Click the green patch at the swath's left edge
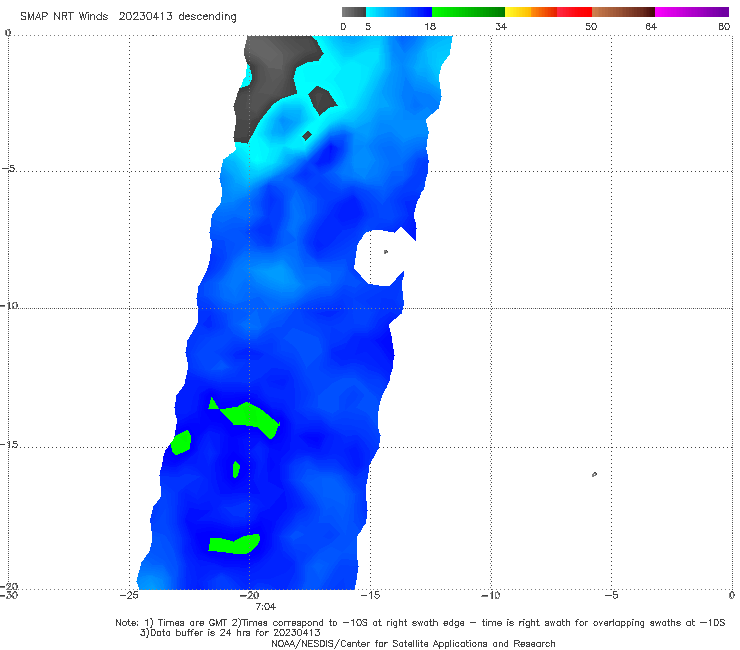The image size is (740, 650). point(181,442)
